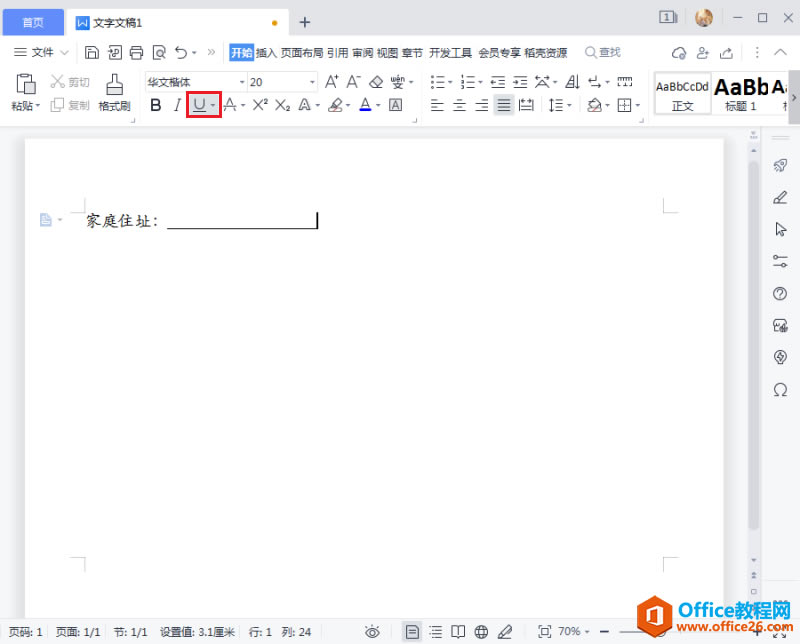Screen dimensions: 800x644
Task: Click the vertical scrollbar
Action: point(754,346)
